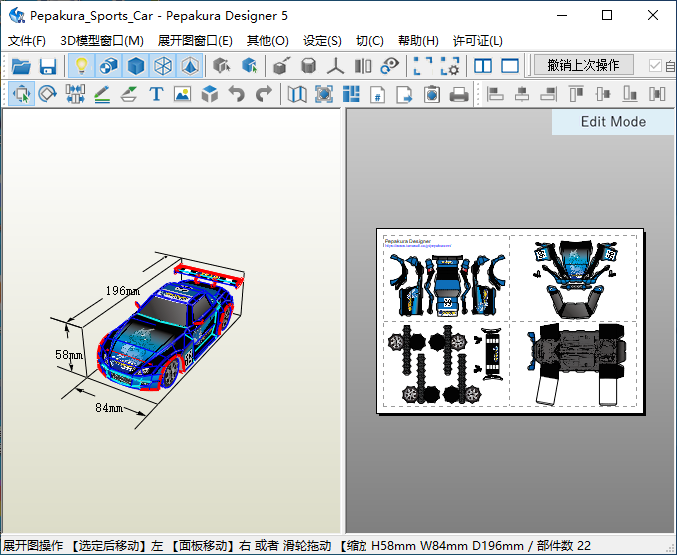
Task: Select the rotate part tool
Action: tap(47, 94)
